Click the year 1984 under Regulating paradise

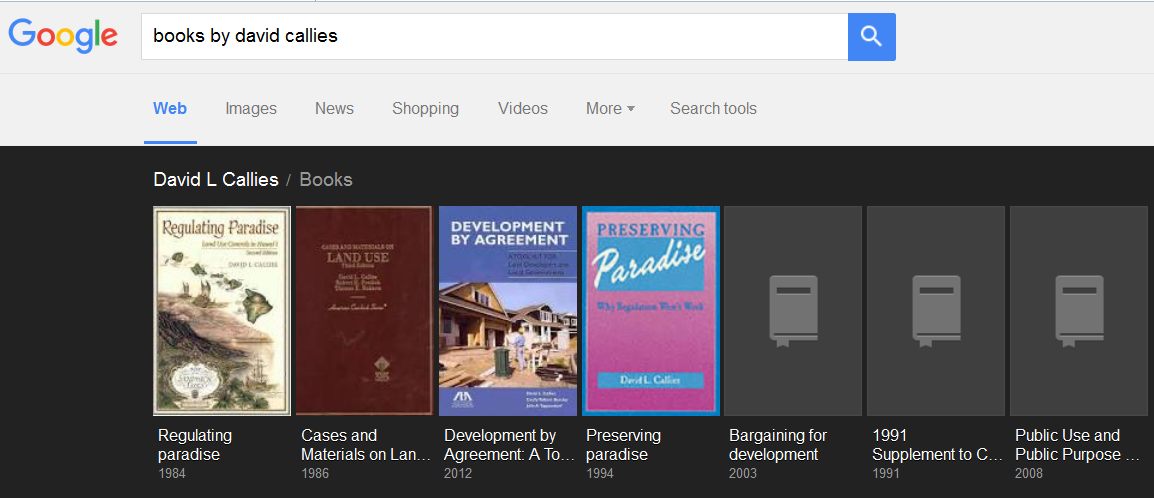pos(172,474)
